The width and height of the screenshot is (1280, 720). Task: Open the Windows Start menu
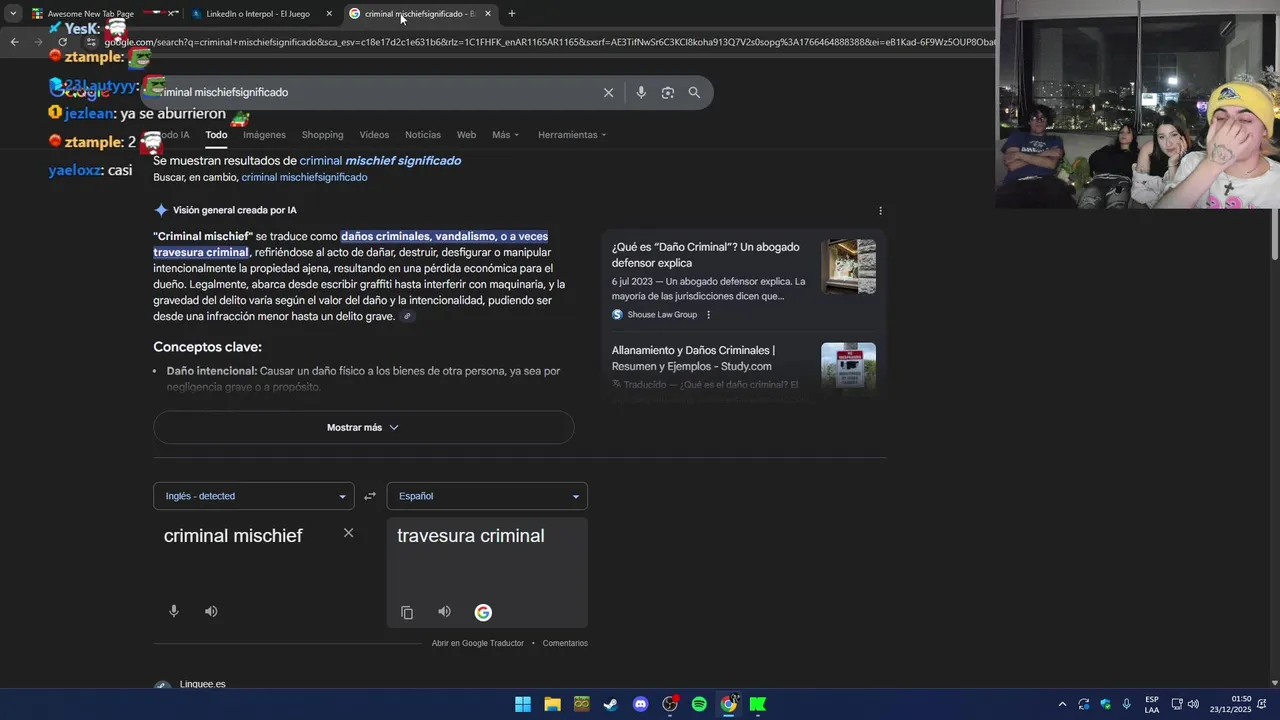coord(523,704)
